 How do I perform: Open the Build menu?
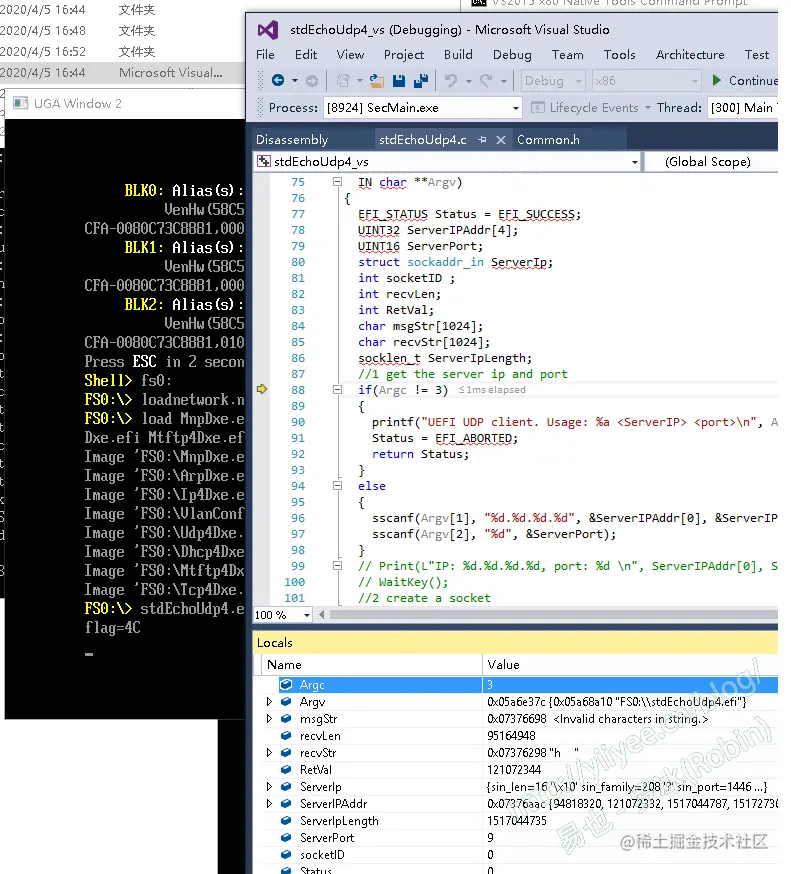click(x=458, y=55)
